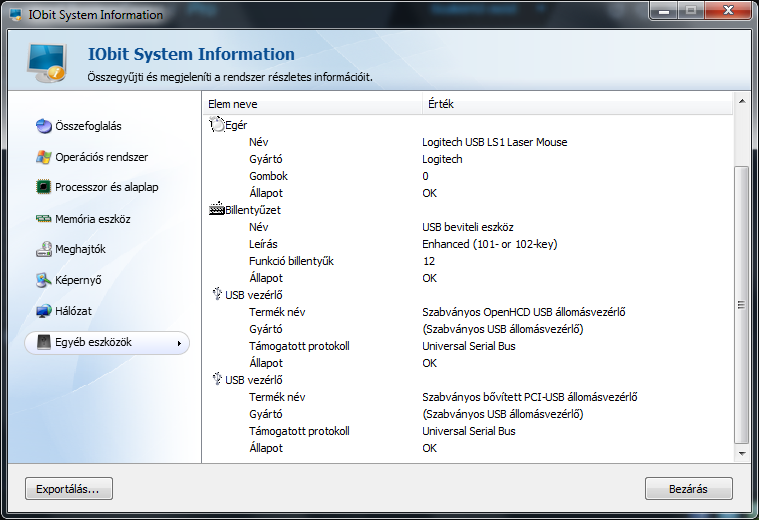Click the Egyéb eszközök device icon
This screenshot has width=759, height=520.
(x=44, y=342)
